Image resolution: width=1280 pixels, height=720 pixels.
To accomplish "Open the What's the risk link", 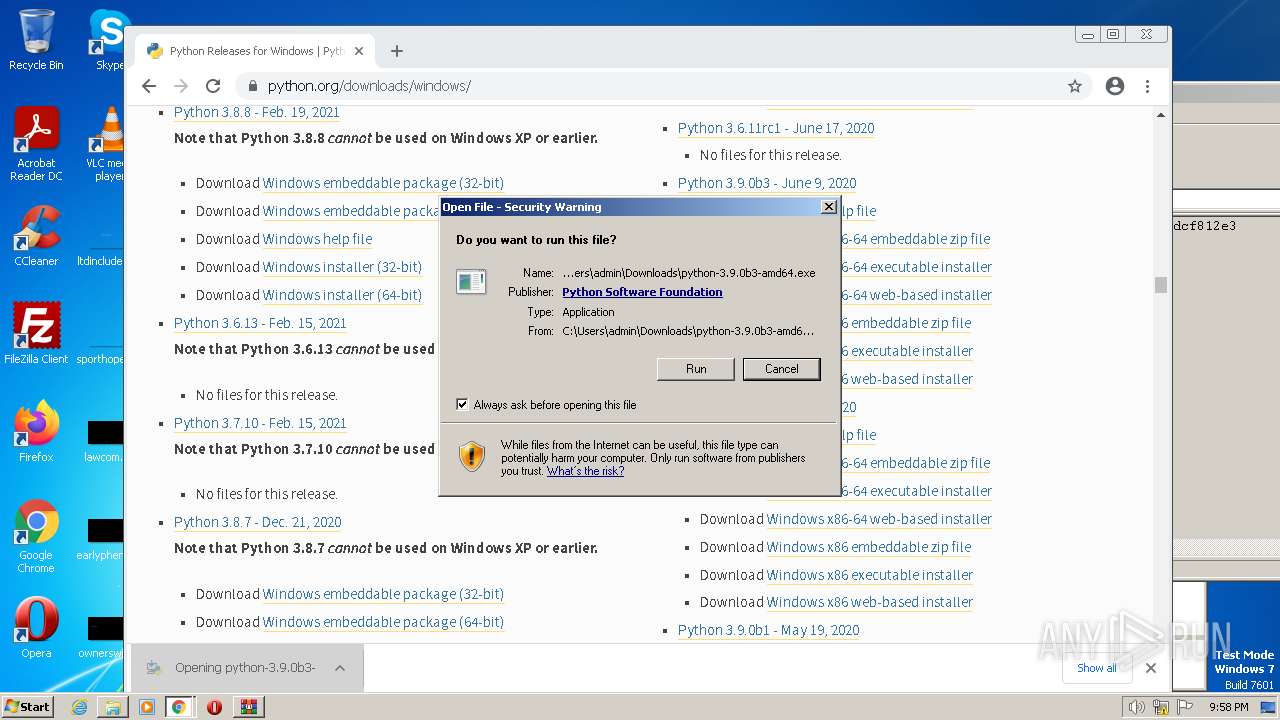I will click(x=585, y=471).
